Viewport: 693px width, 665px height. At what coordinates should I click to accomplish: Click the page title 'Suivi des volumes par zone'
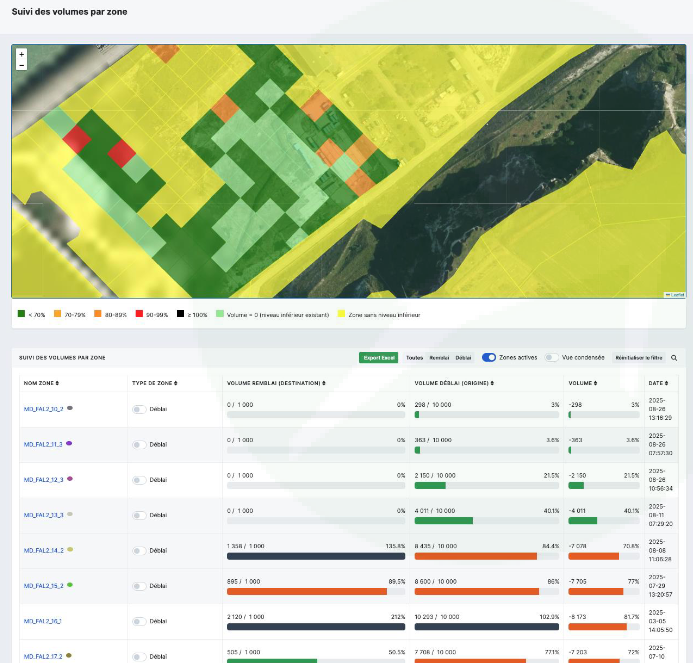tap(69, 12)
